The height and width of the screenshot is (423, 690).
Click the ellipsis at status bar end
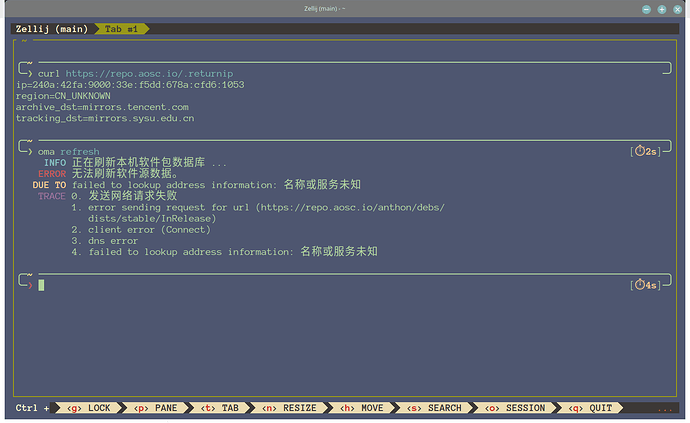coord(664,409)
